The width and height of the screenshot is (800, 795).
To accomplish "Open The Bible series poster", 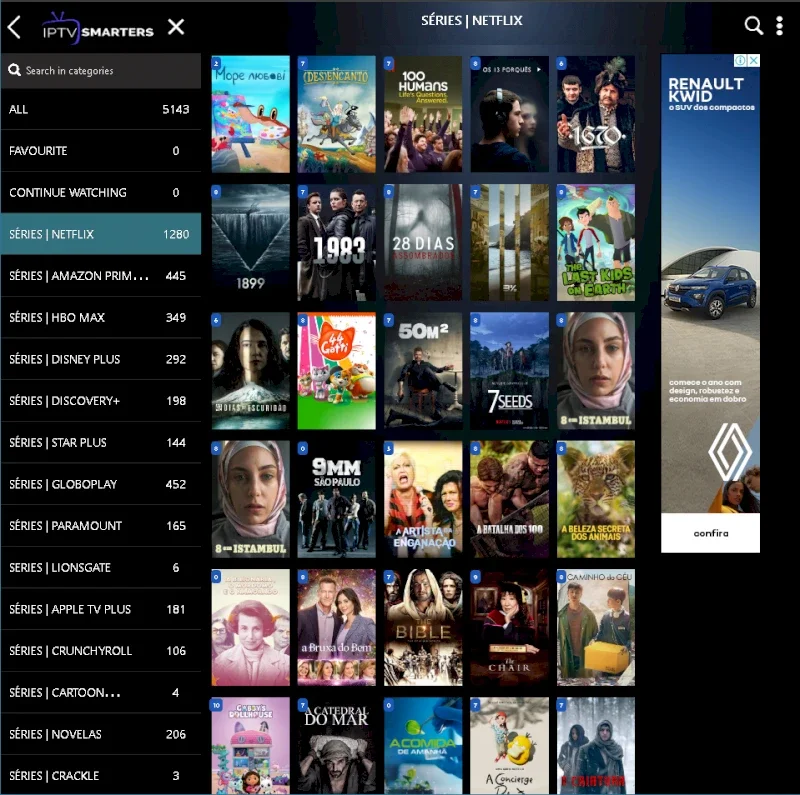I will click(x=423, y=627).
